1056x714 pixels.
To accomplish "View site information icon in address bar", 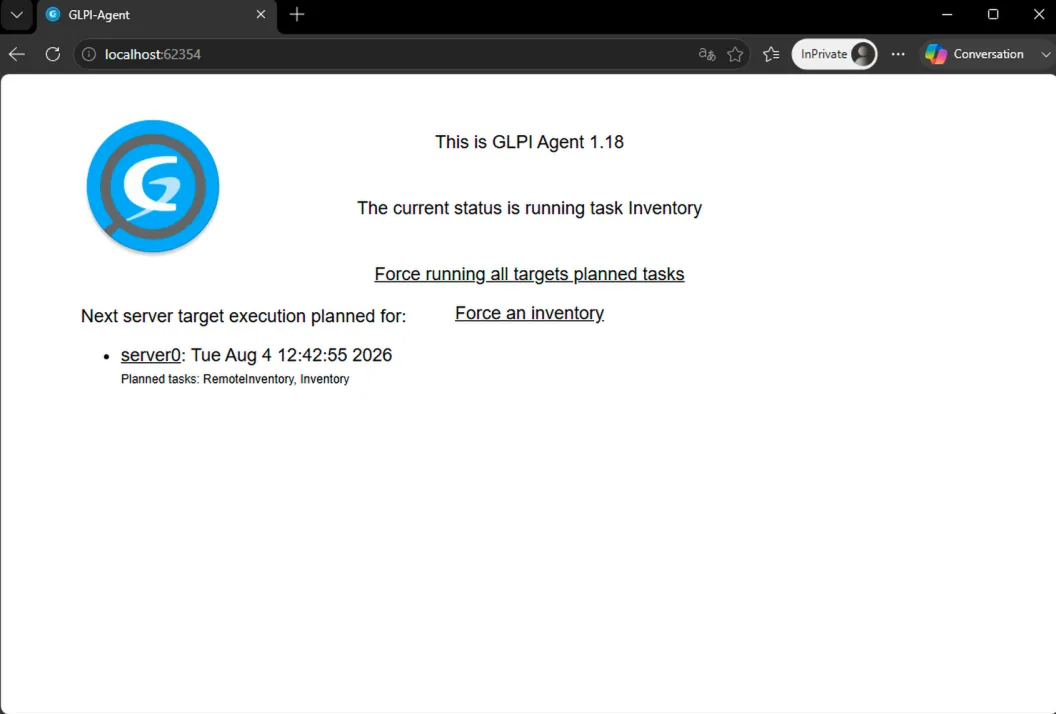I will pos(88,55).
